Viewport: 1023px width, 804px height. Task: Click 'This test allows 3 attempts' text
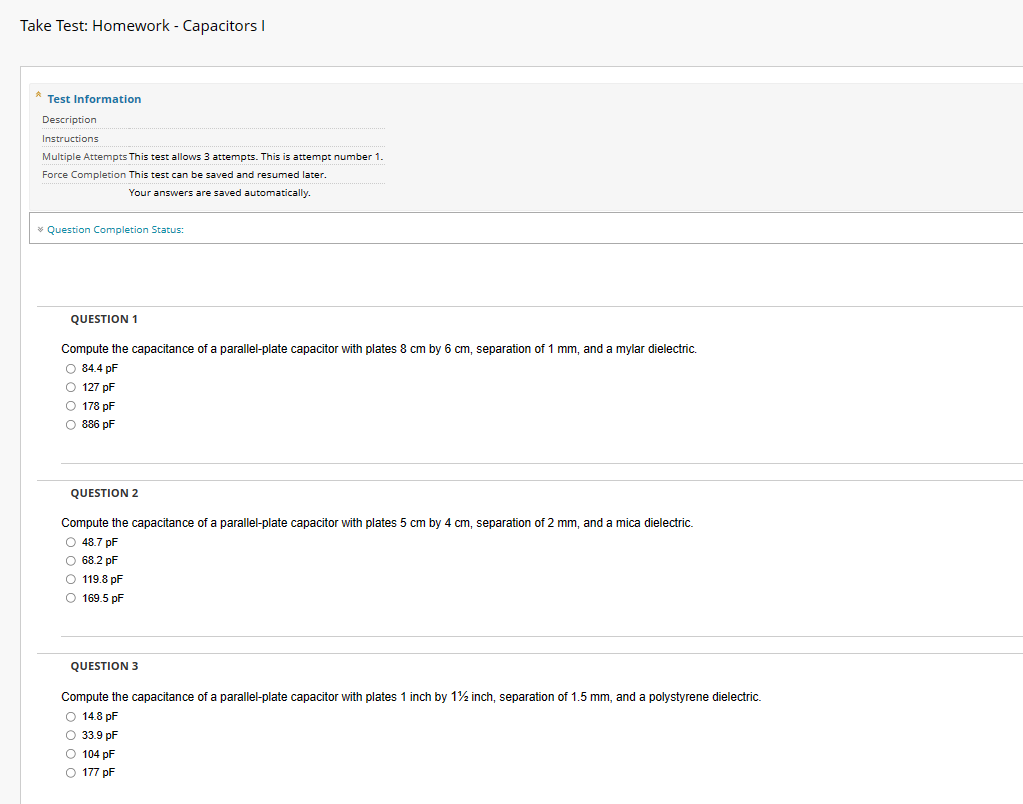[x=256, y=157]
